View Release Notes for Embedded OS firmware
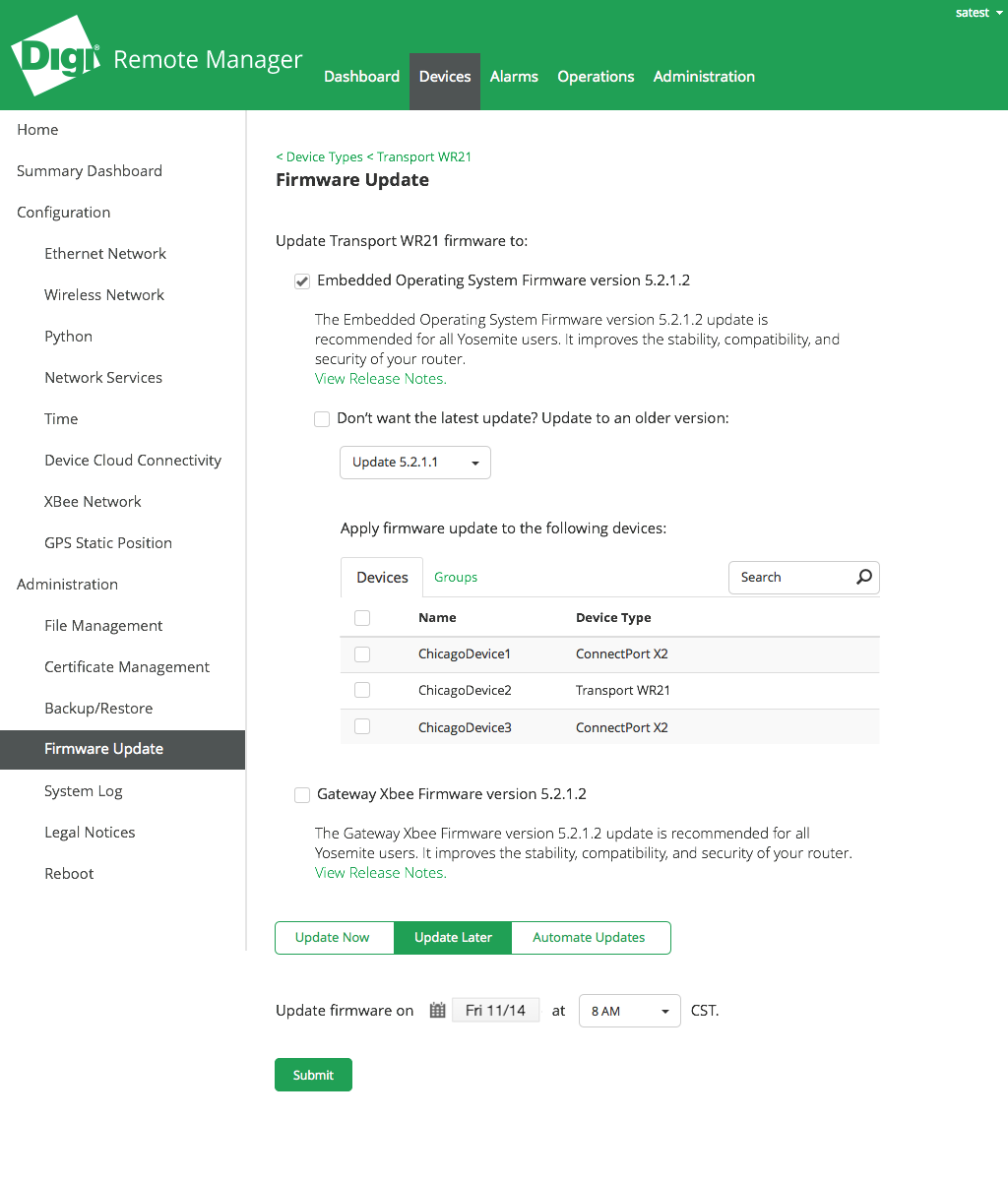Screen dimensions: 1008x1181 coord(381,379)
